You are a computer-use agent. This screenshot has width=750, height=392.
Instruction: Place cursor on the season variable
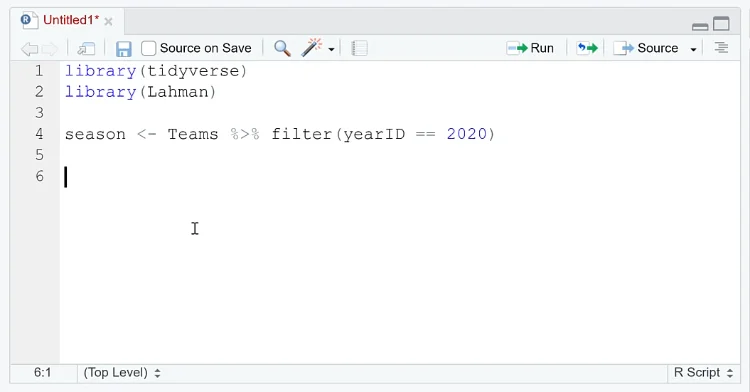point(95,134)
